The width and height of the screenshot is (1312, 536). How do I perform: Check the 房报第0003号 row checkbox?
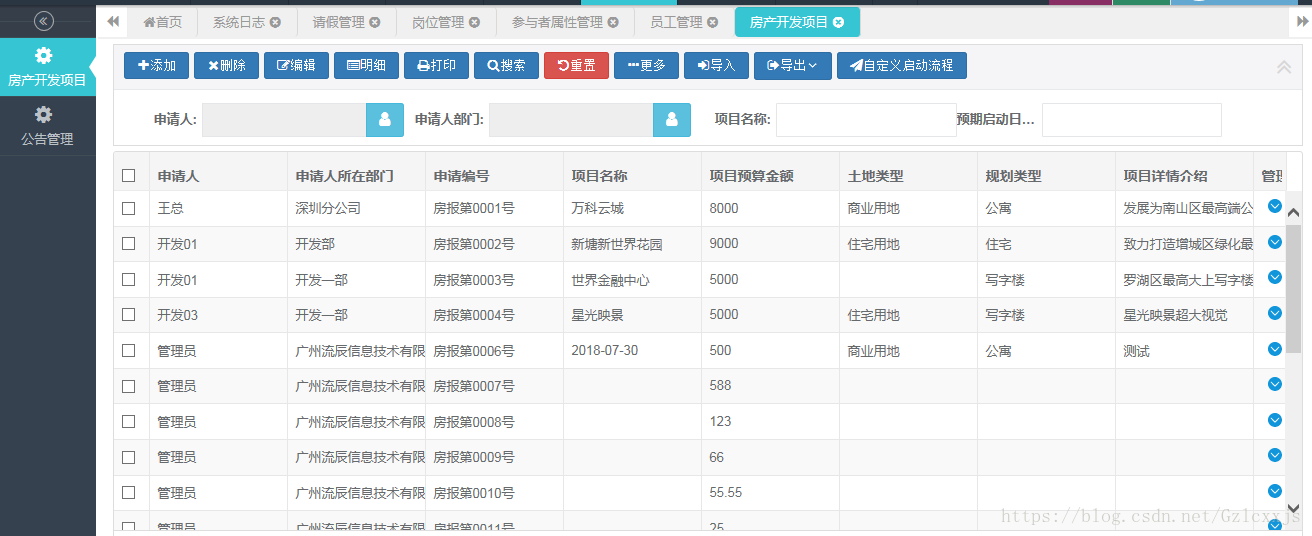[128, 279]
